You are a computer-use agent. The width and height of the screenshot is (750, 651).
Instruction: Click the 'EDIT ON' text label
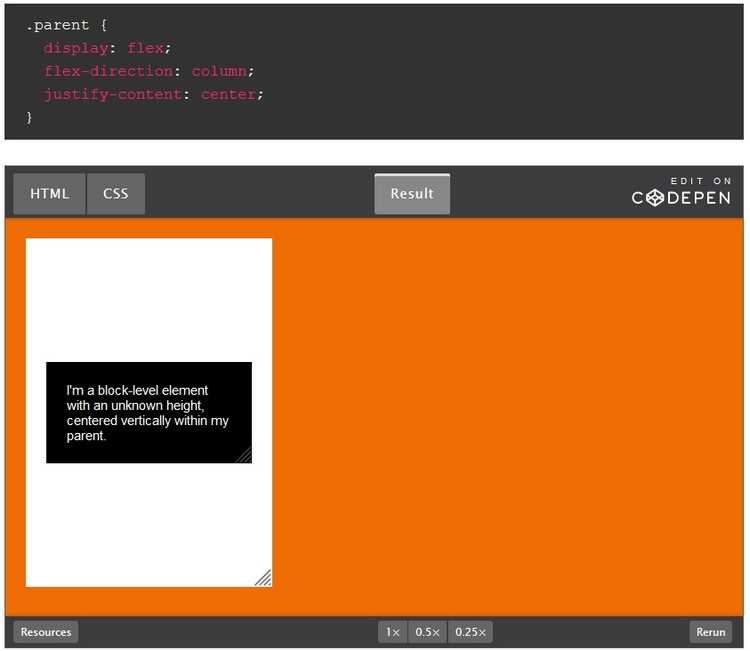(701, 181)
